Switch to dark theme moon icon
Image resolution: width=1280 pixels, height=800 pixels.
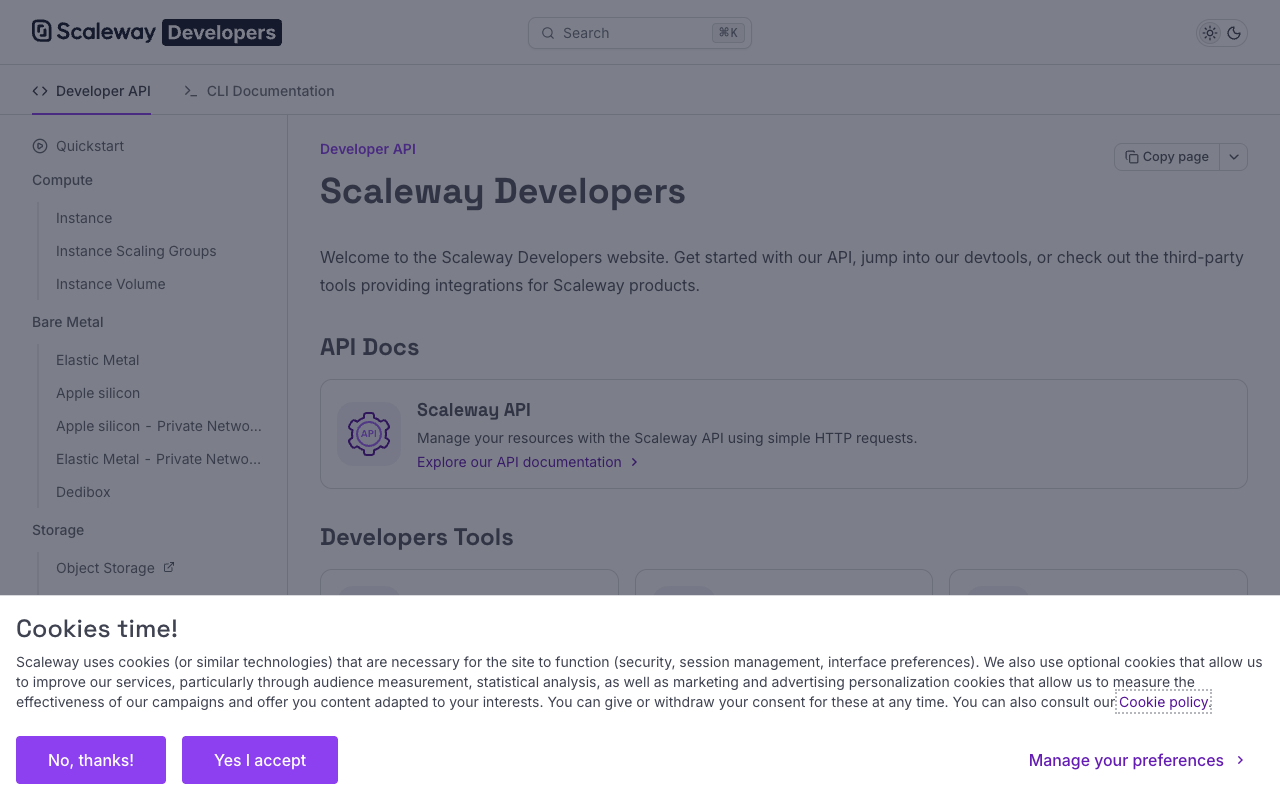[1234, 33]
